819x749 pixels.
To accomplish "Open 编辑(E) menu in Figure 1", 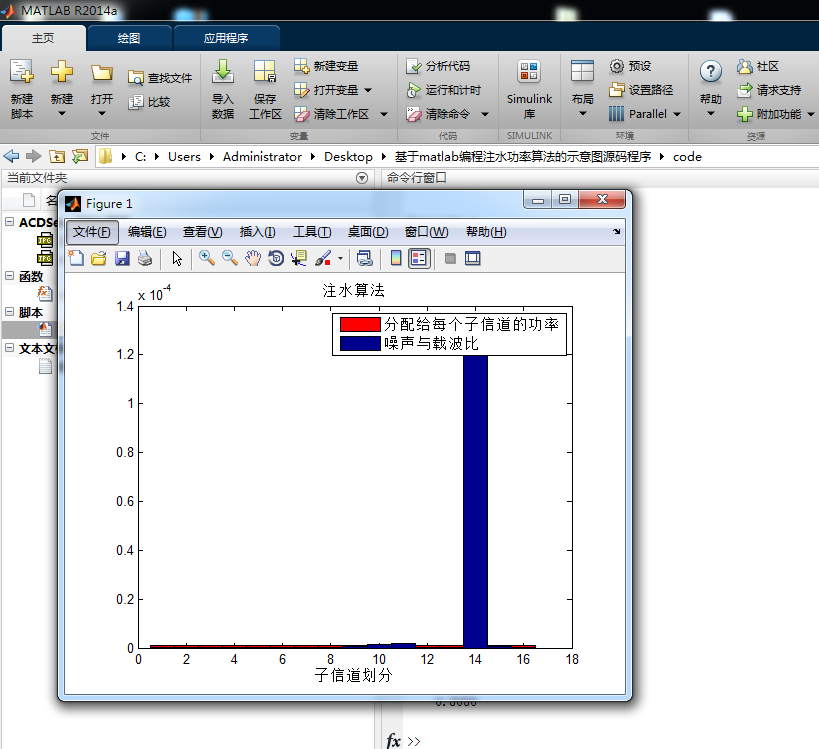I will pos(147,232).
